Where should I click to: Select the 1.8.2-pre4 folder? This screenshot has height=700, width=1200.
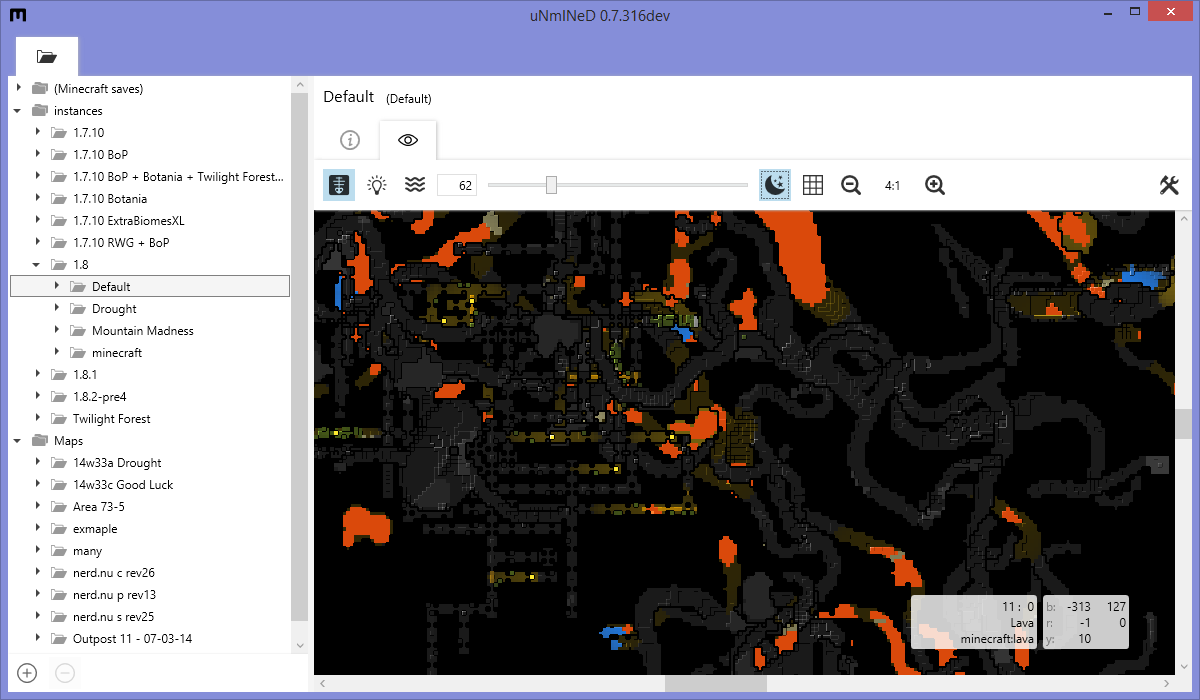pos(100,396)
